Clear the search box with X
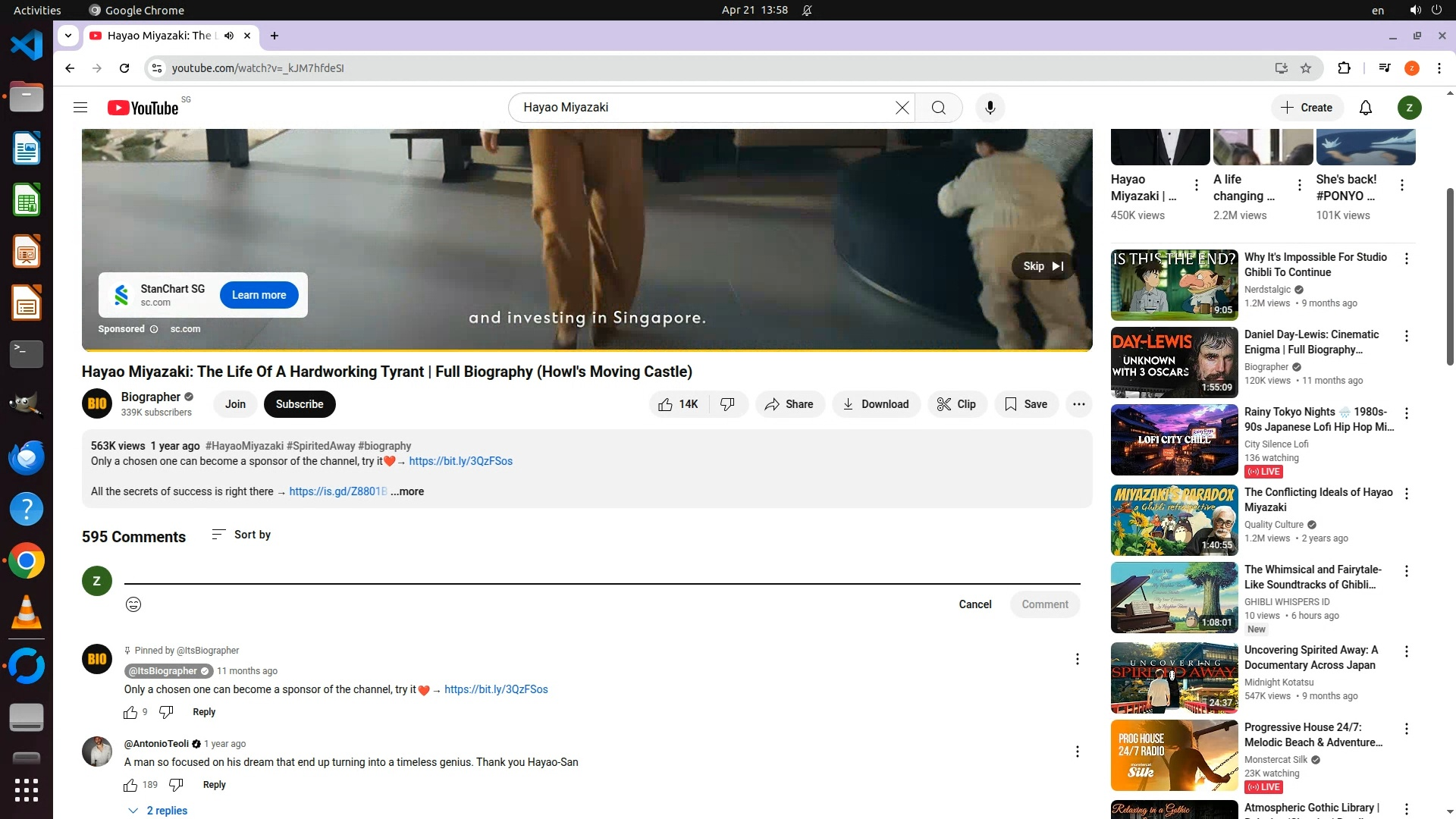This screenshot has width=1456, height=819. 902,108
